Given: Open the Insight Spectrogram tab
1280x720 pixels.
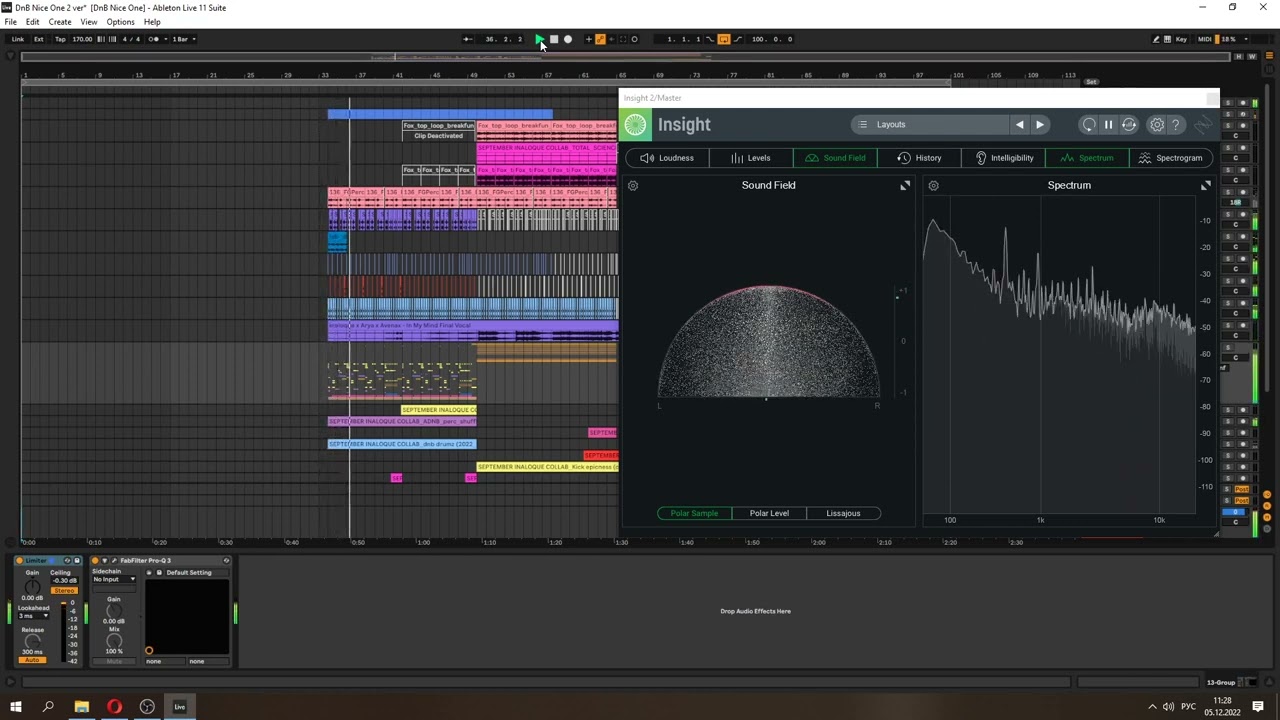Looking at the screenshot, I should [x=1171, y=158].
